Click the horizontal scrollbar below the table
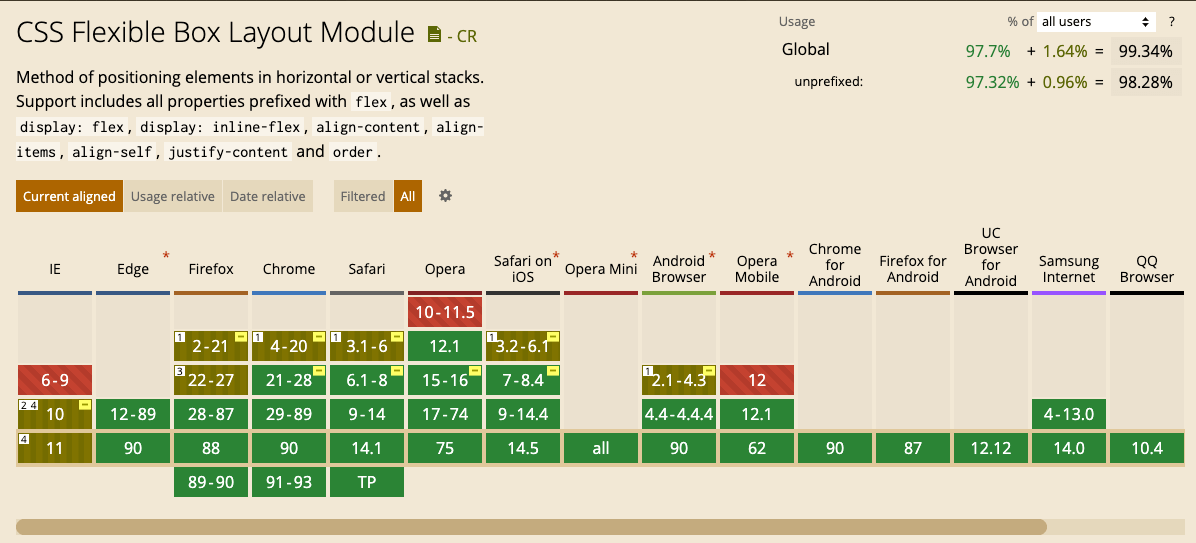Image resolution: width=1196 pixels, height=543 pixels. pyautogui.click(x=530, y=526)
